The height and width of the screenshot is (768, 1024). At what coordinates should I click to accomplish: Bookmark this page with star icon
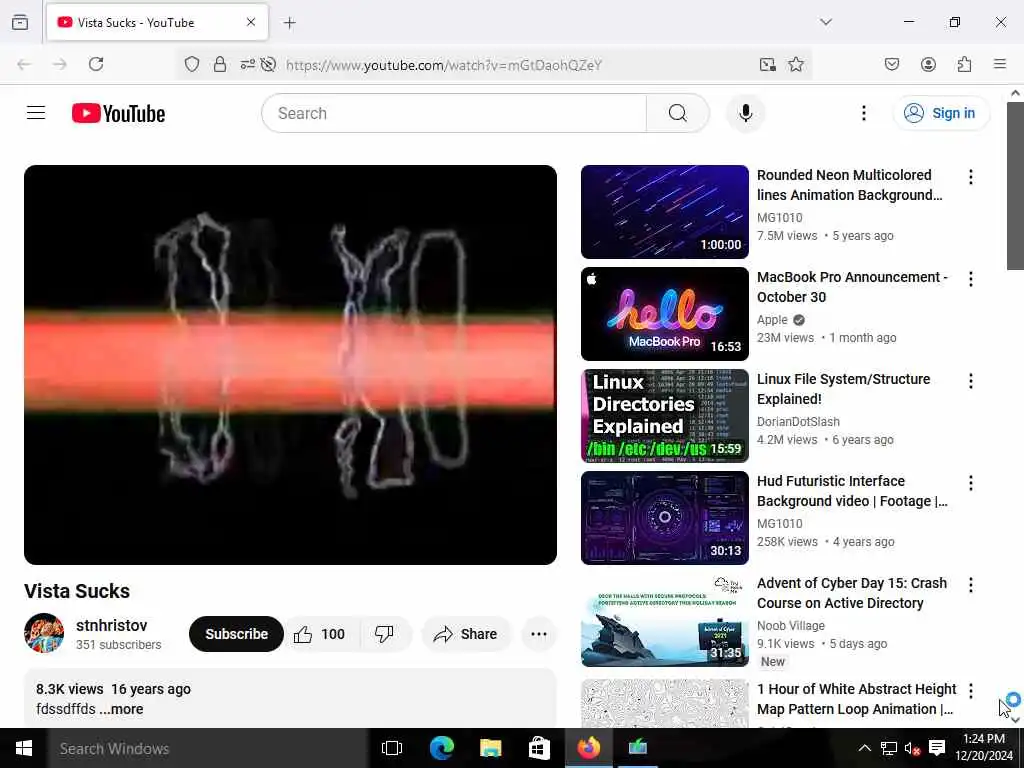795,64
